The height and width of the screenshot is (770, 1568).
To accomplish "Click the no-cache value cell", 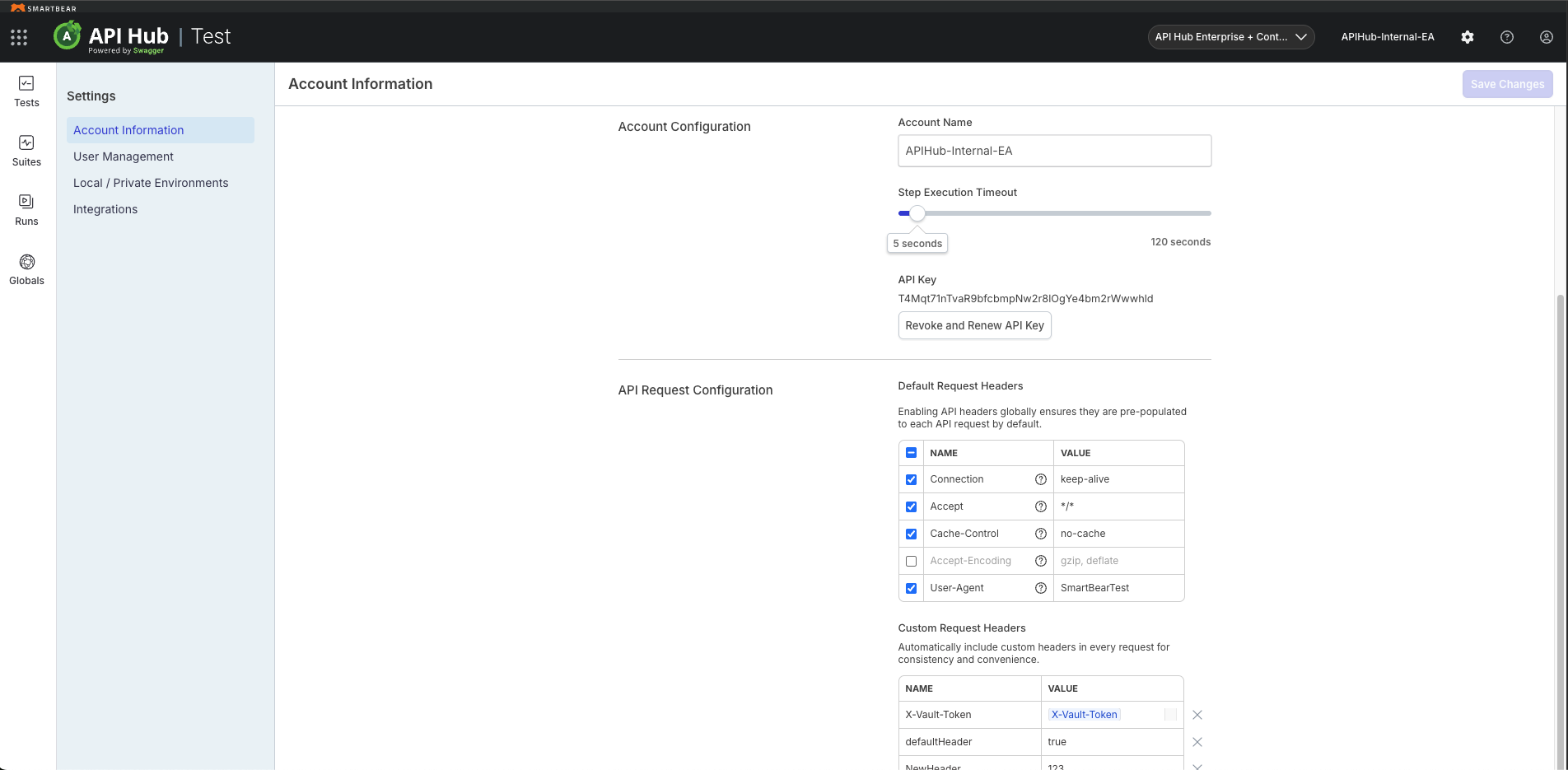I will [x=1118, y=534].
